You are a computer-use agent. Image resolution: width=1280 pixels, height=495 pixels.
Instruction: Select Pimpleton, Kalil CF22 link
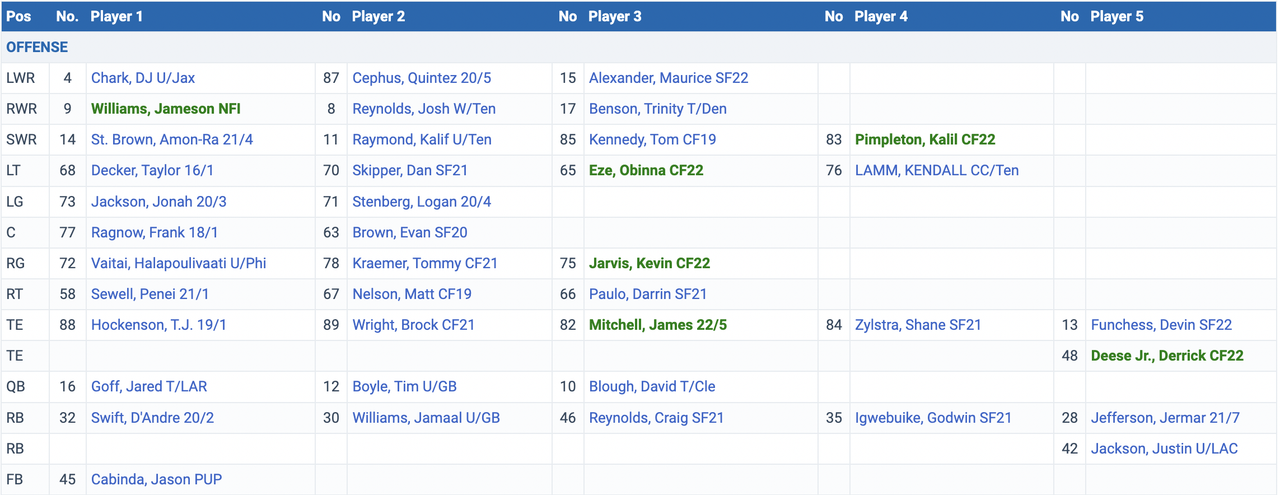924,140
